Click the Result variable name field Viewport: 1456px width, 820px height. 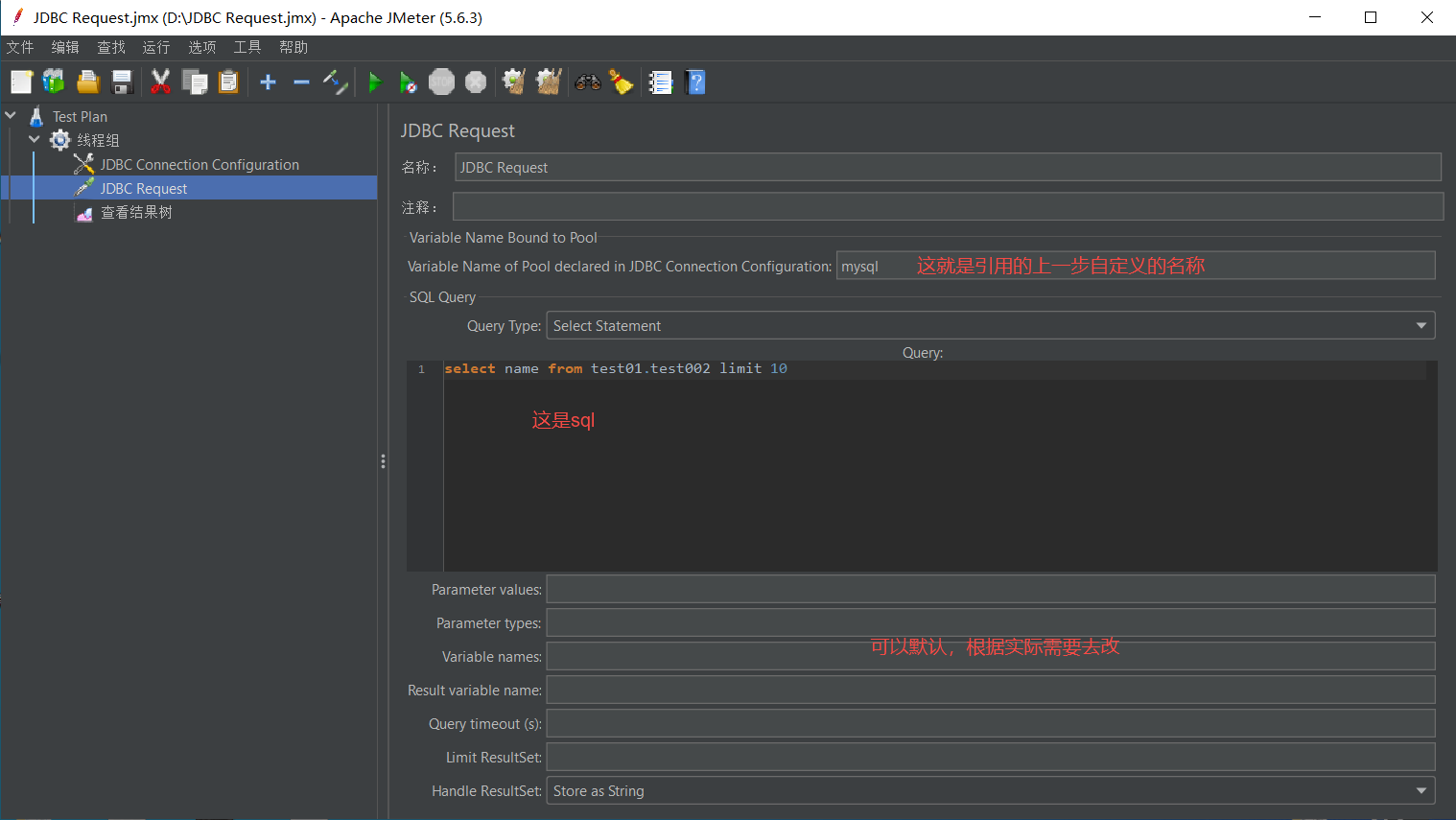(x=991, y=690)
